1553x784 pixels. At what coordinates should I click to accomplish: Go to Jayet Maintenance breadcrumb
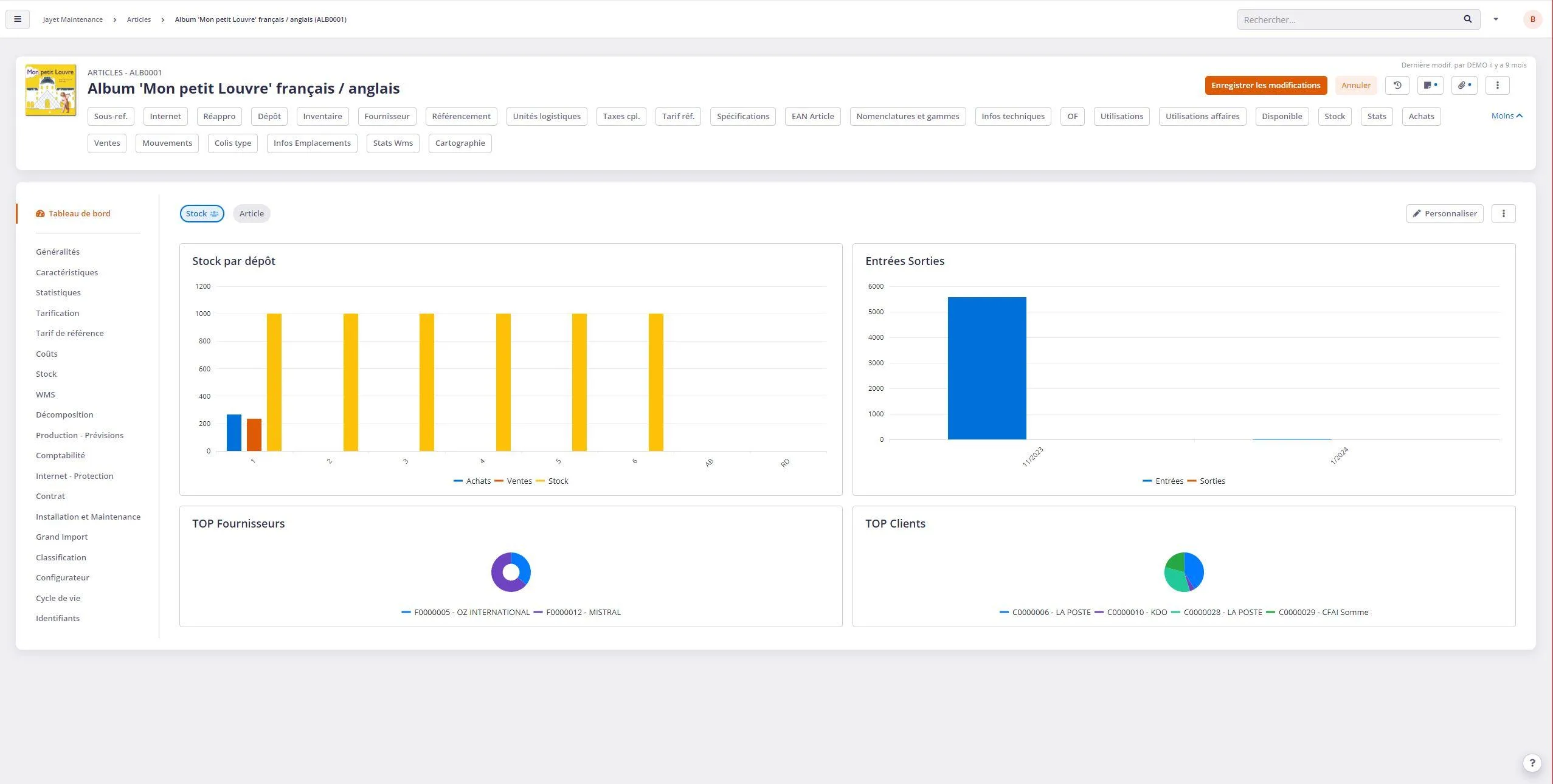coord(72,19)
